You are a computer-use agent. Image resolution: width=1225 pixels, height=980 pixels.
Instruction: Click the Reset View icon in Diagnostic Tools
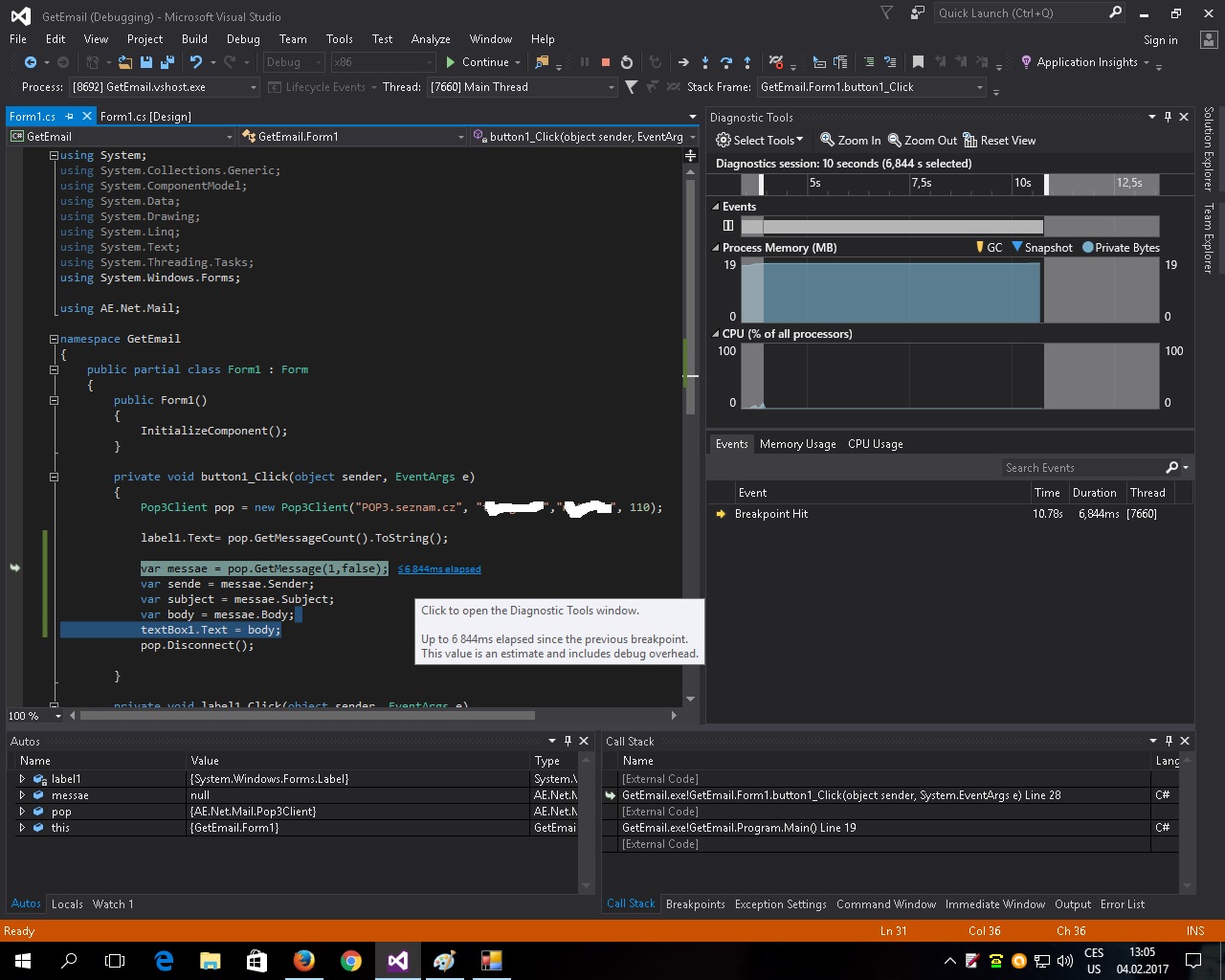pyautogui.click(x=970, y=141)
